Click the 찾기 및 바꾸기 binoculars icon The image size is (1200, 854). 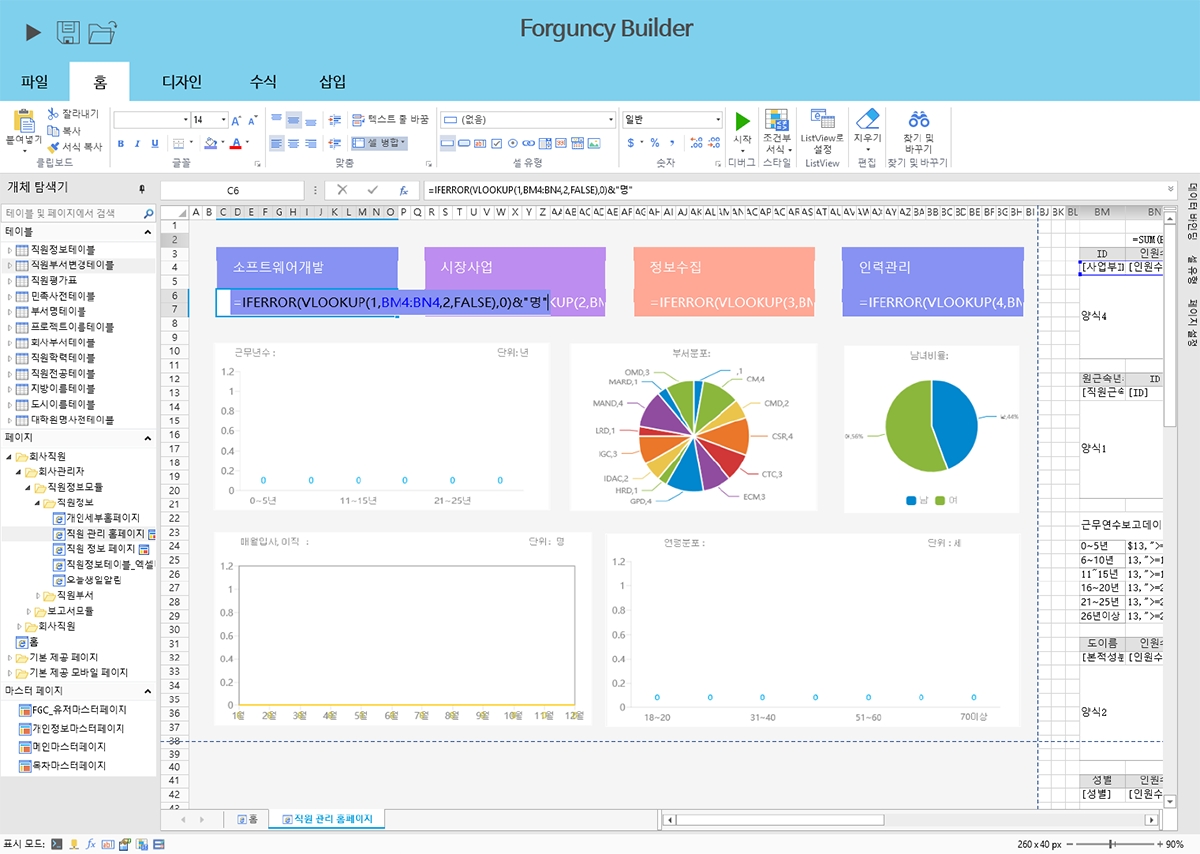coord(919,119)
